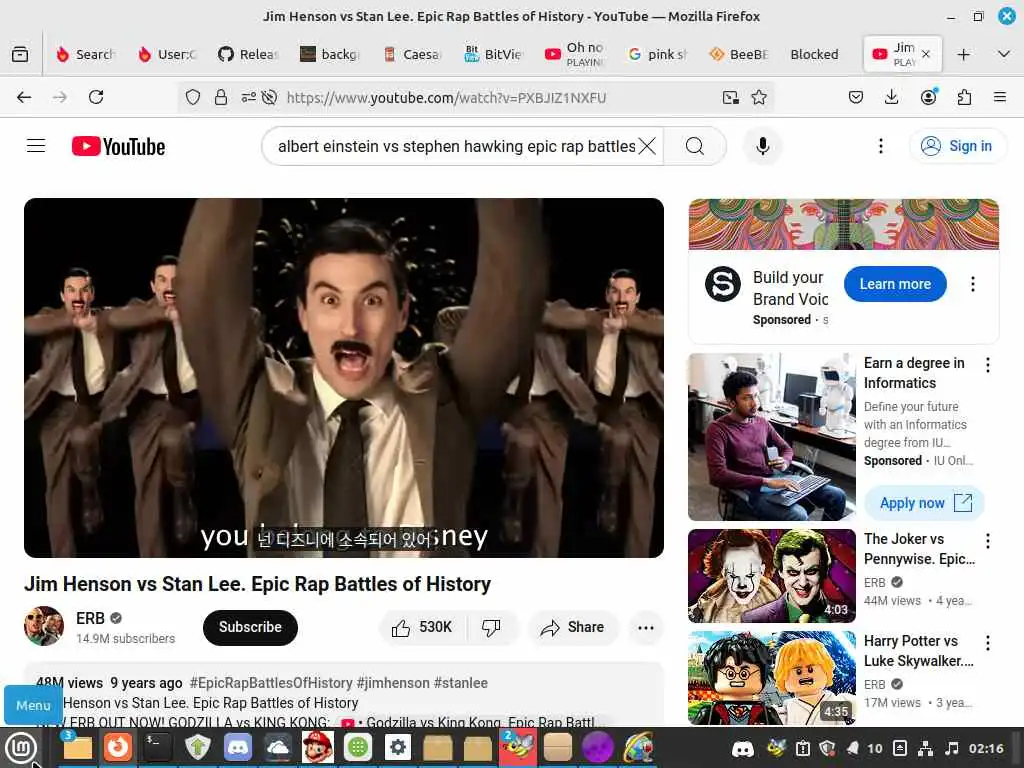Open the Linux Mint start menu
The height and width of the screenshot is (768, 1024).
point(21,748)
